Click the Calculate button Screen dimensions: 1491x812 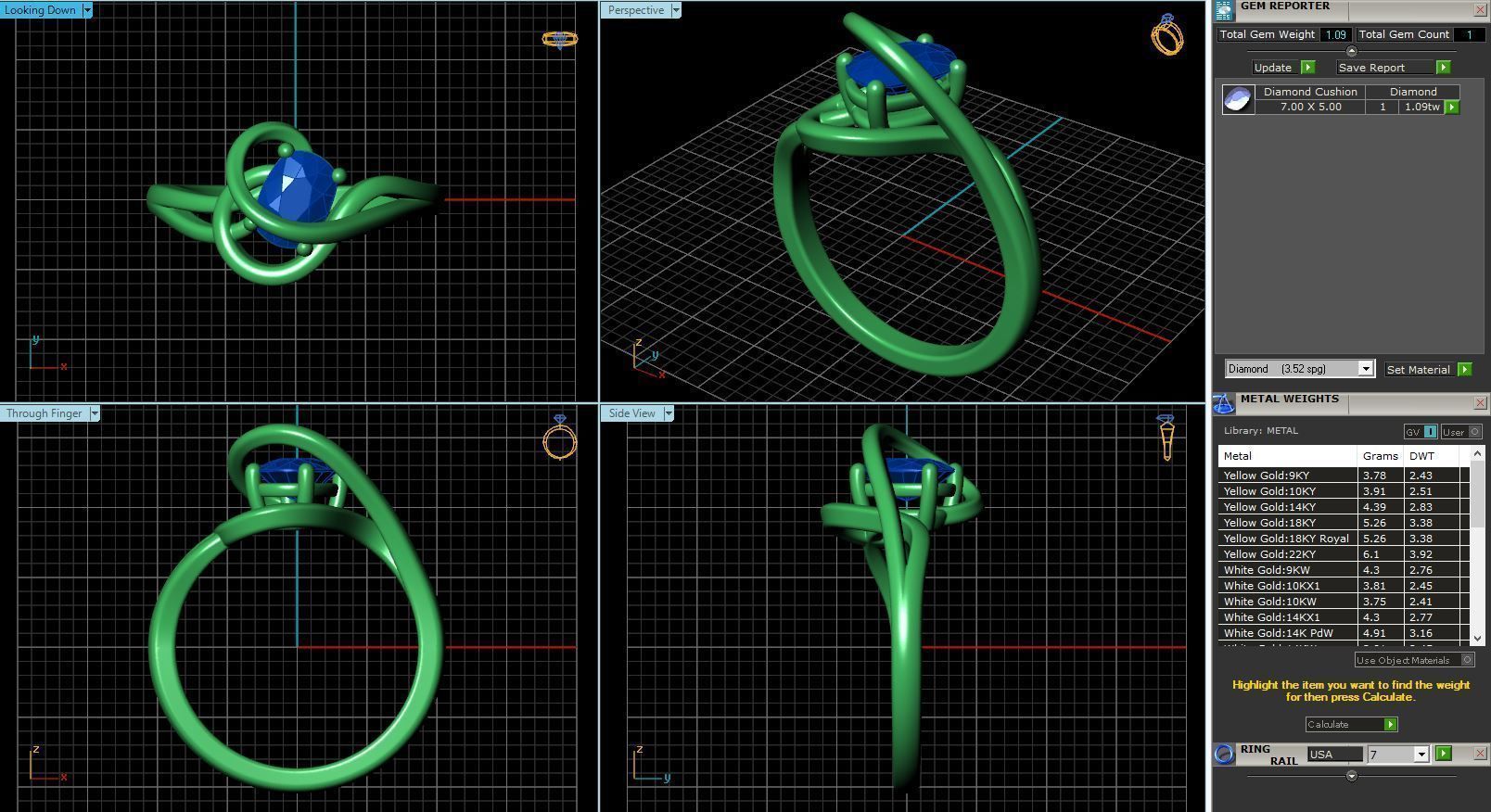[1344, 725]
